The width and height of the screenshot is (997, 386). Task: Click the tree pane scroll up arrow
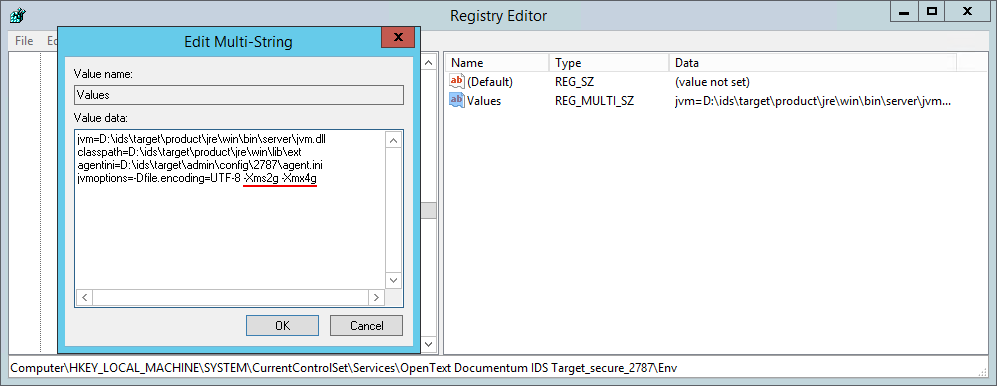coord(429,62)
